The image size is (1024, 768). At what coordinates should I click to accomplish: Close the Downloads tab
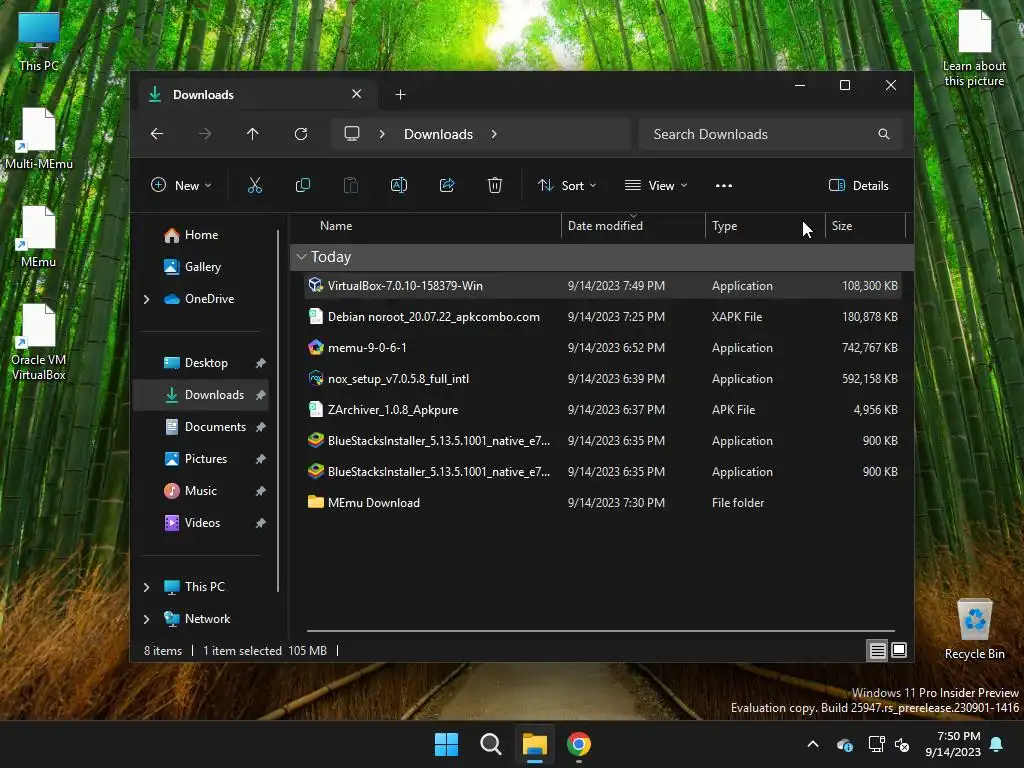[x=357, y=94]
